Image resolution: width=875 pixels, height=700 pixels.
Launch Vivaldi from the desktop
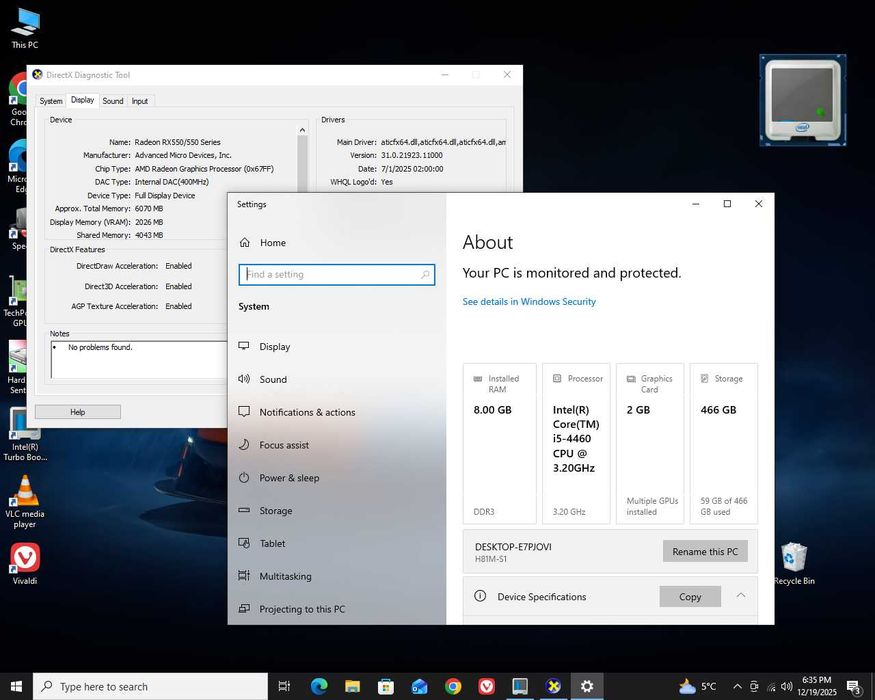25,563
